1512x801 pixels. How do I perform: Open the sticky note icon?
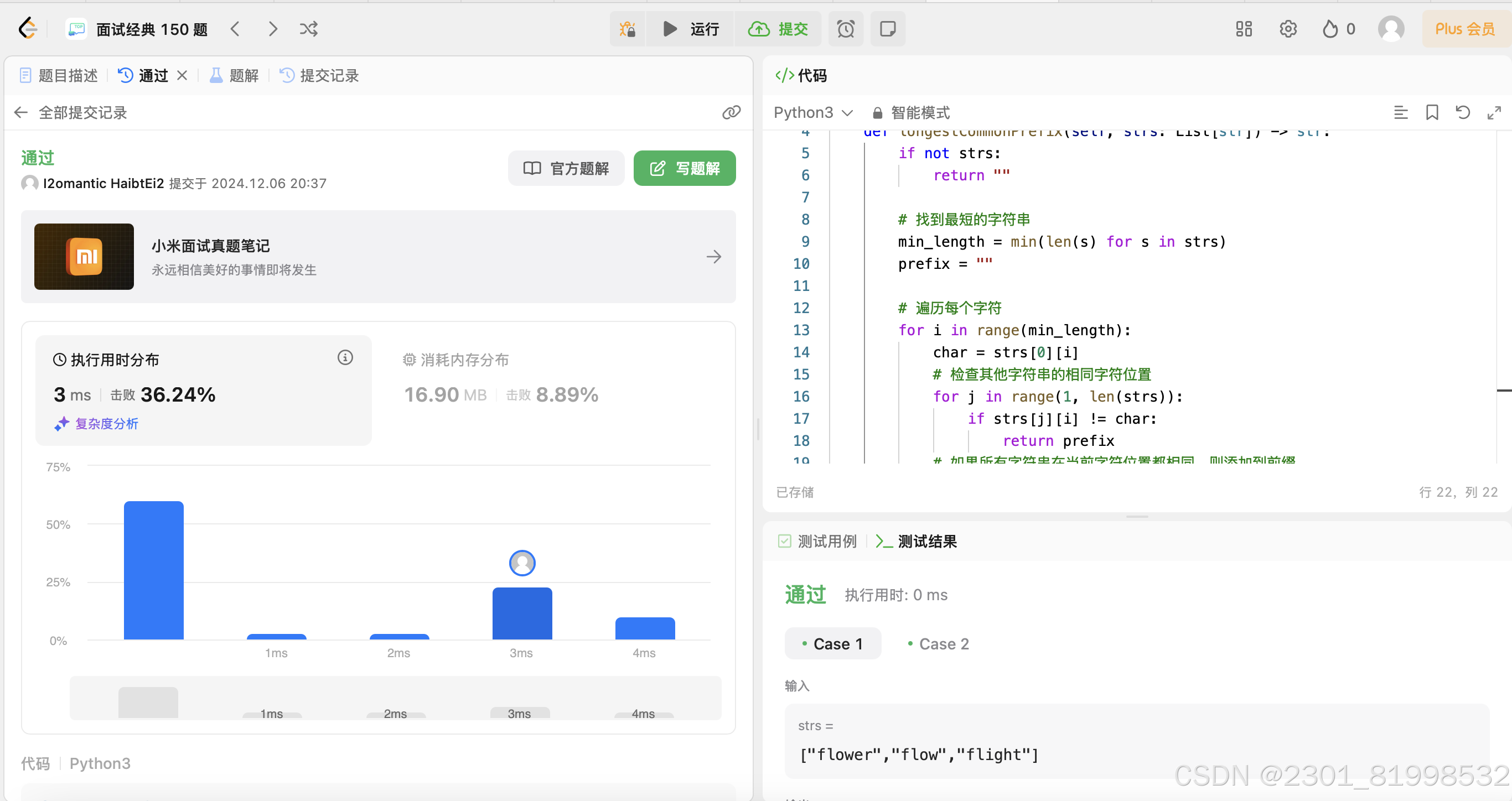pos(888,29)
